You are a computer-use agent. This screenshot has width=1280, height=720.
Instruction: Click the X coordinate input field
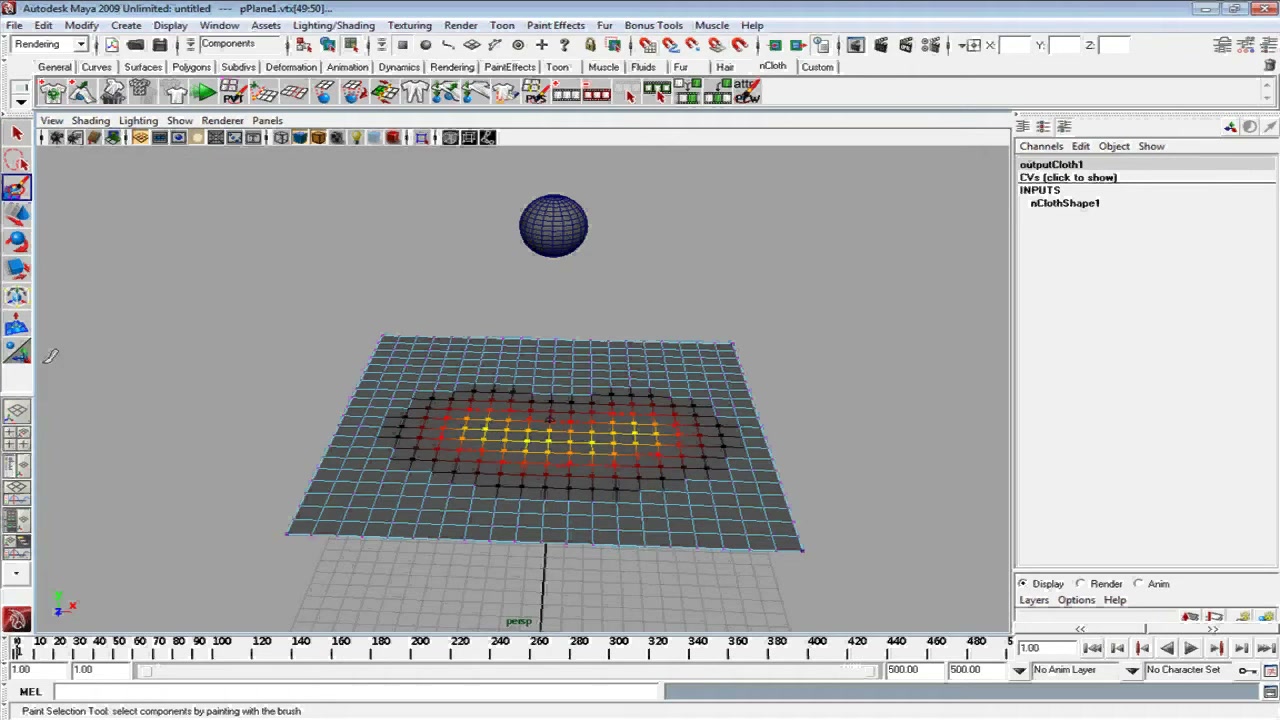pos(1014,45)
